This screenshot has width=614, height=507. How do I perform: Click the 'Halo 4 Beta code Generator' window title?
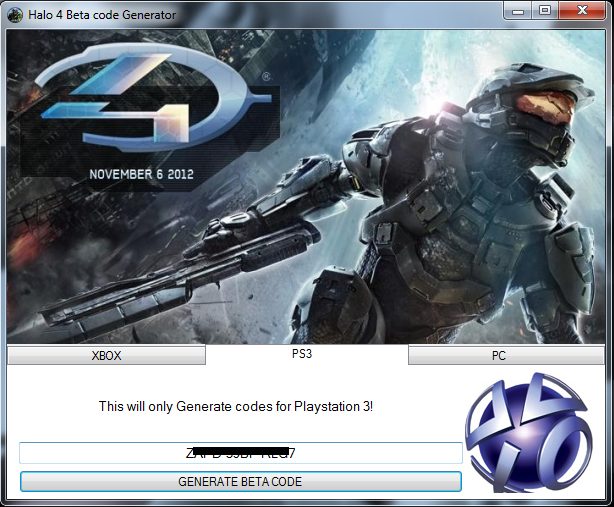tap(102, 15)
